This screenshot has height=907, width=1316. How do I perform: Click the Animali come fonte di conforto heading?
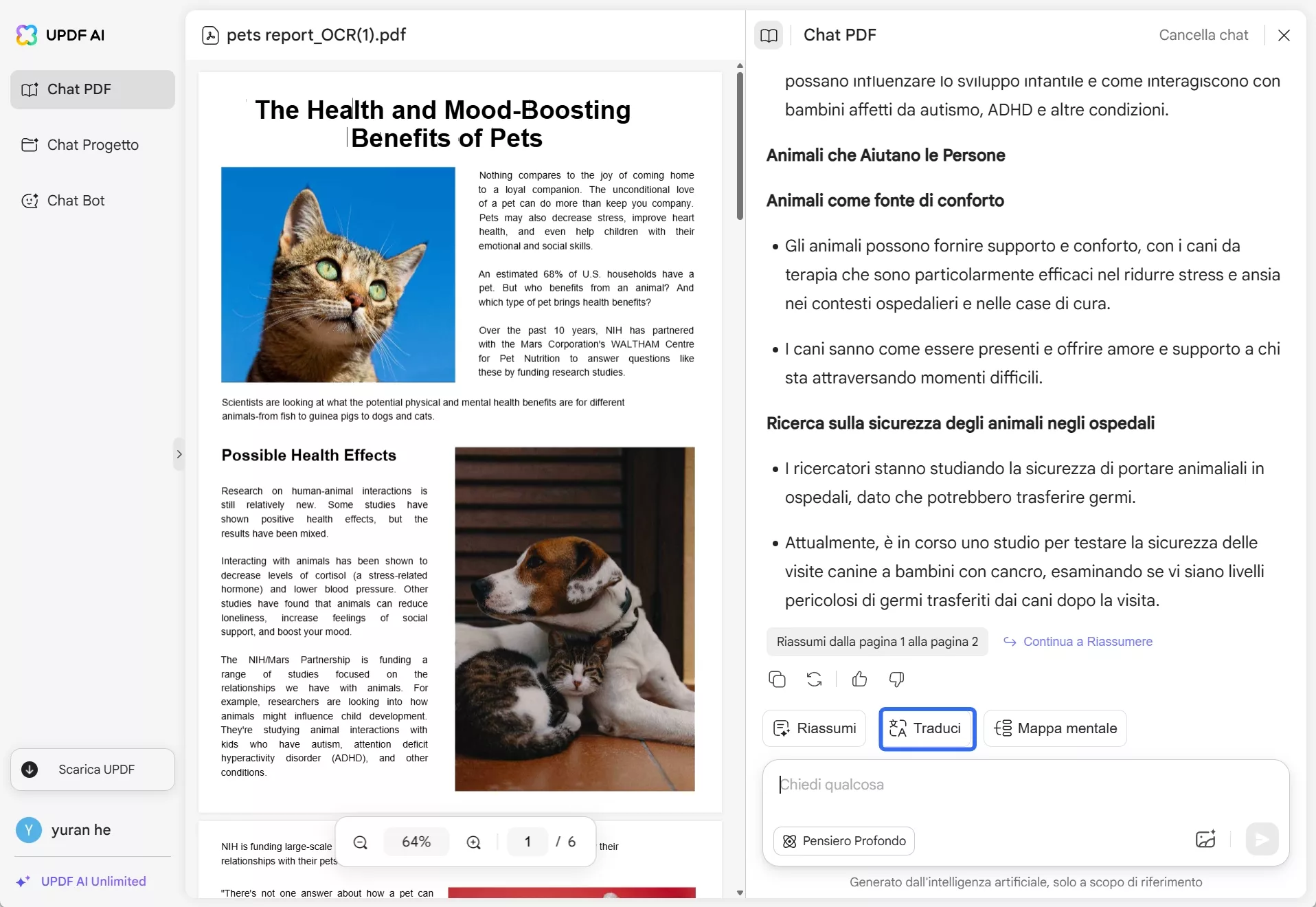tap(885, 201)
